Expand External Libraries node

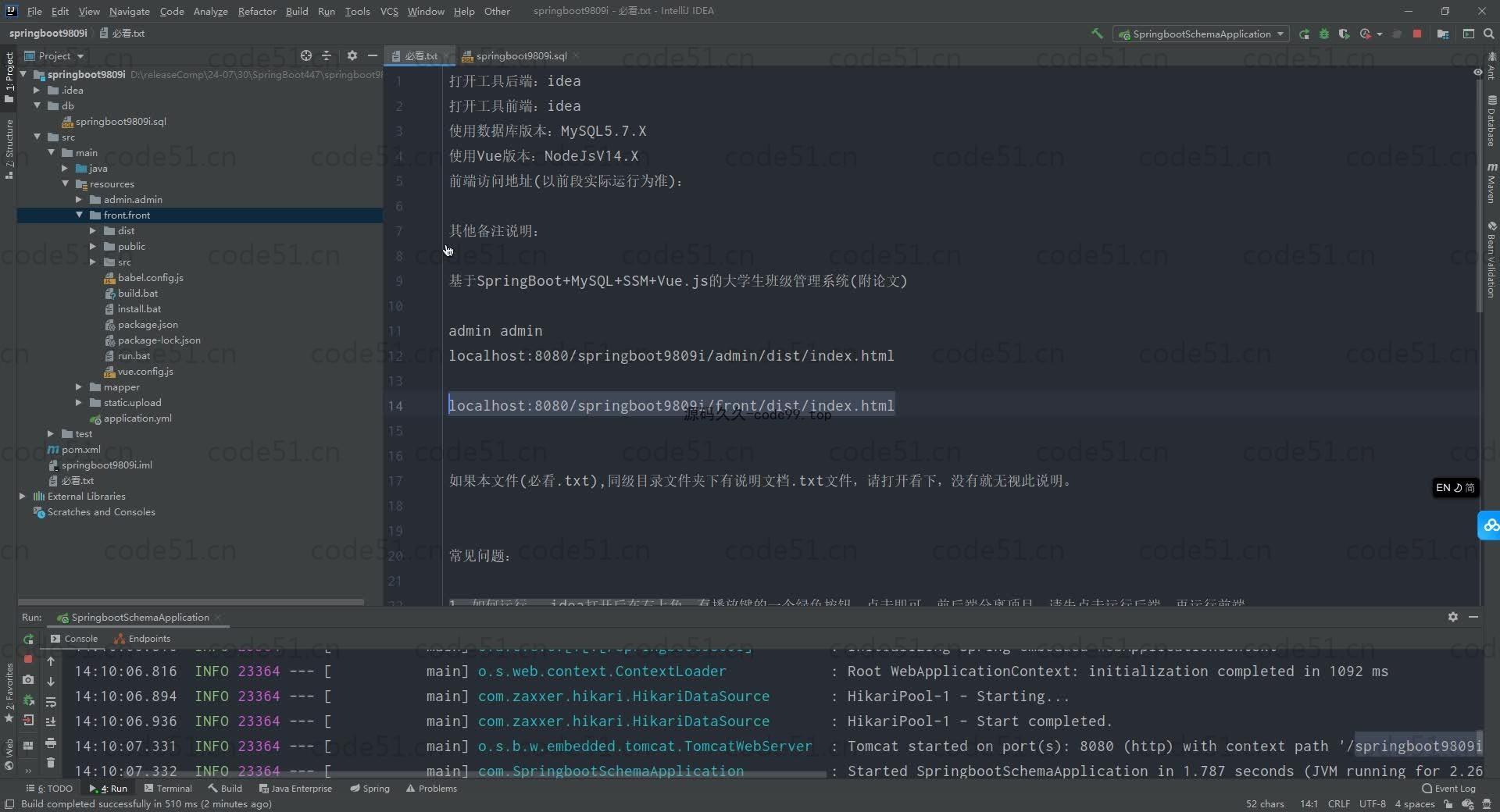[23, 496]
